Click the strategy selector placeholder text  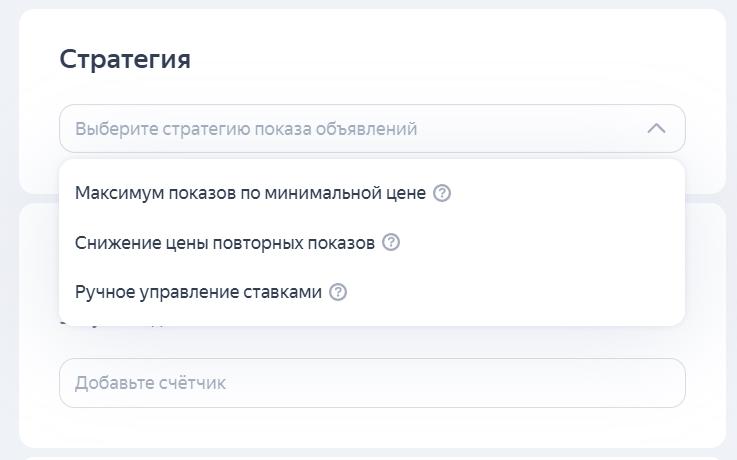[x=246, y=129]
